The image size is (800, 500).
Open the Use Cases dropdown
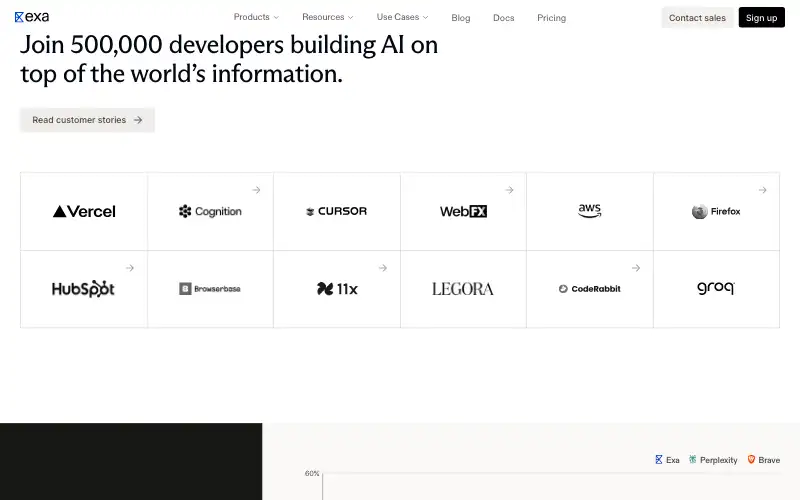coord(402,17)
